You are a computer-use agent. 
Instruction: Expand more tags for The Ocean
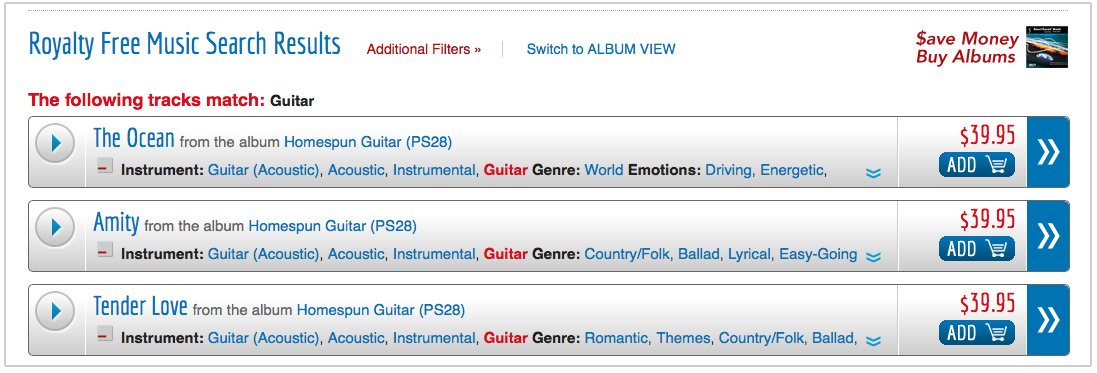coord(873,174)
